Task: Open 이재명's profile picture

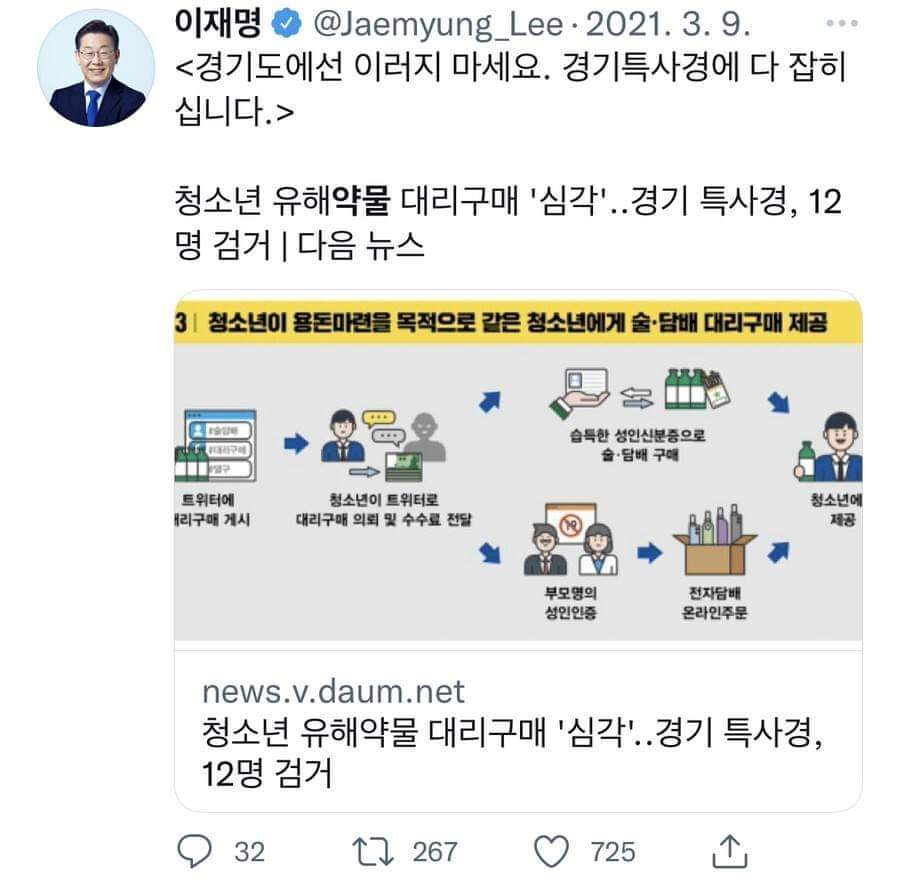Action: point(96,68)
